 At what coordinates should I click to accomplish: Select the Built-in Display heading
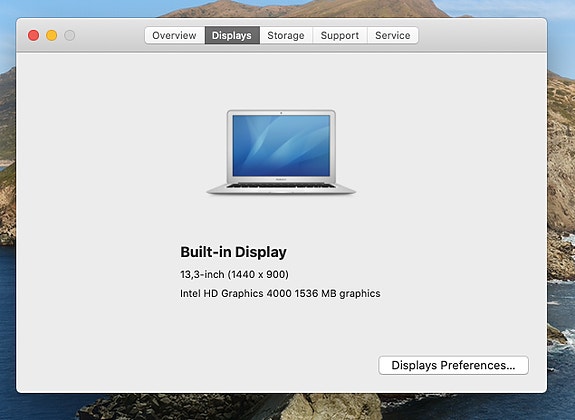pos(233,252)
